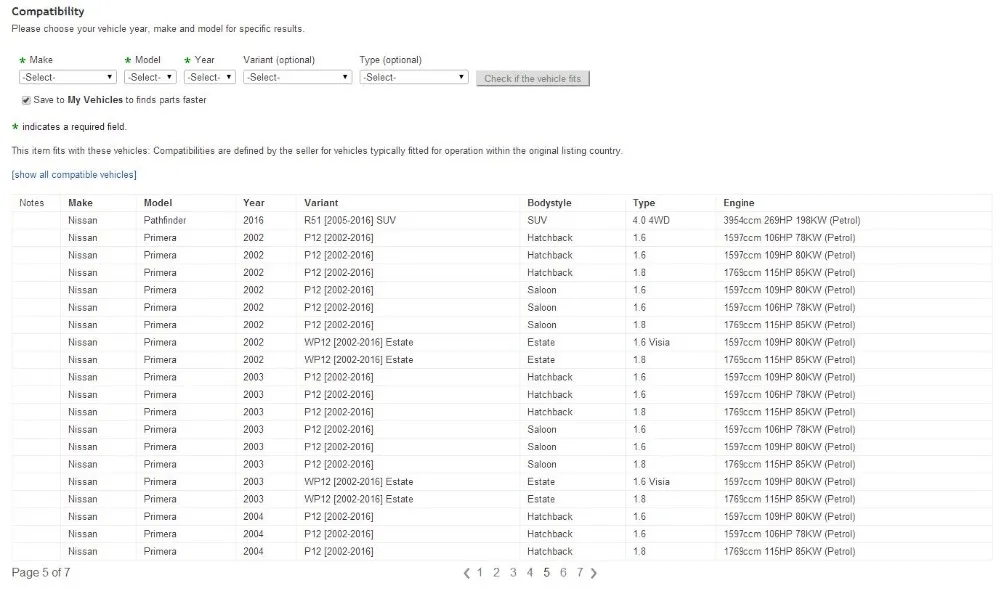Click 1.6 Visia type in 2003 Estate row
Viewport: 1000px width, 591px height.
(651, 482)
